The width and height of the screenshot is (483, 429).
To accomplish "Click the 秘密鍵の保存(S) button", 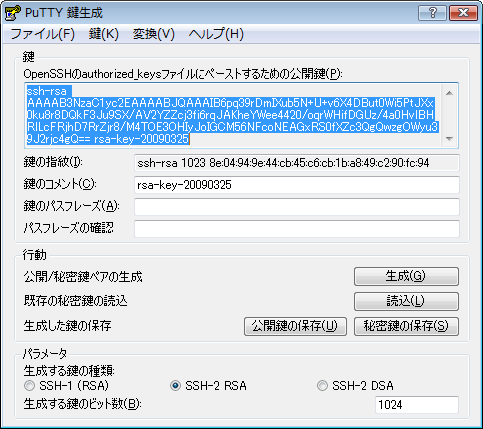I will click(x=406, y=326).
